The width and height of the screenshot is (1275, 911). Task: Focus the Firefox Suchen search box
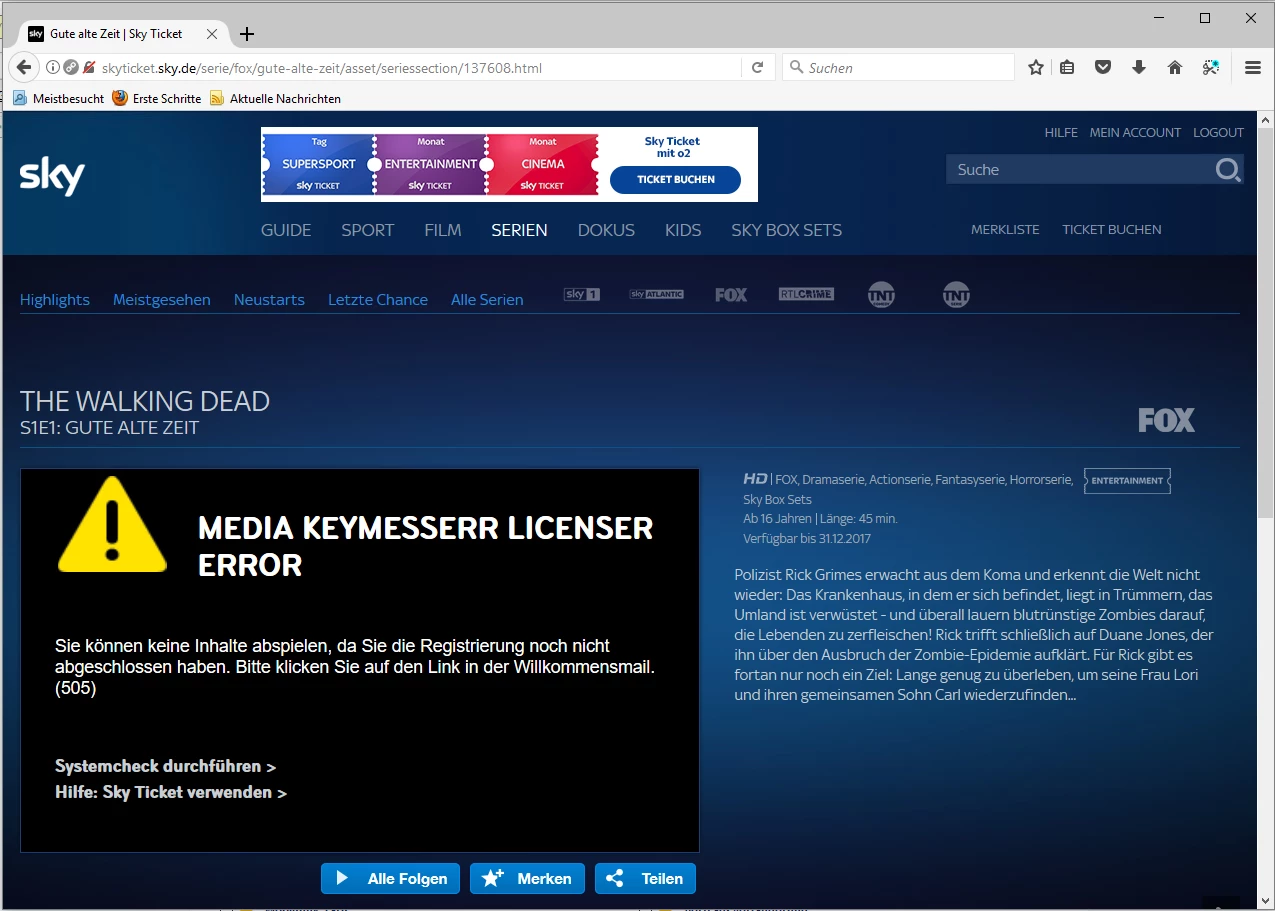tap(899, 68)
